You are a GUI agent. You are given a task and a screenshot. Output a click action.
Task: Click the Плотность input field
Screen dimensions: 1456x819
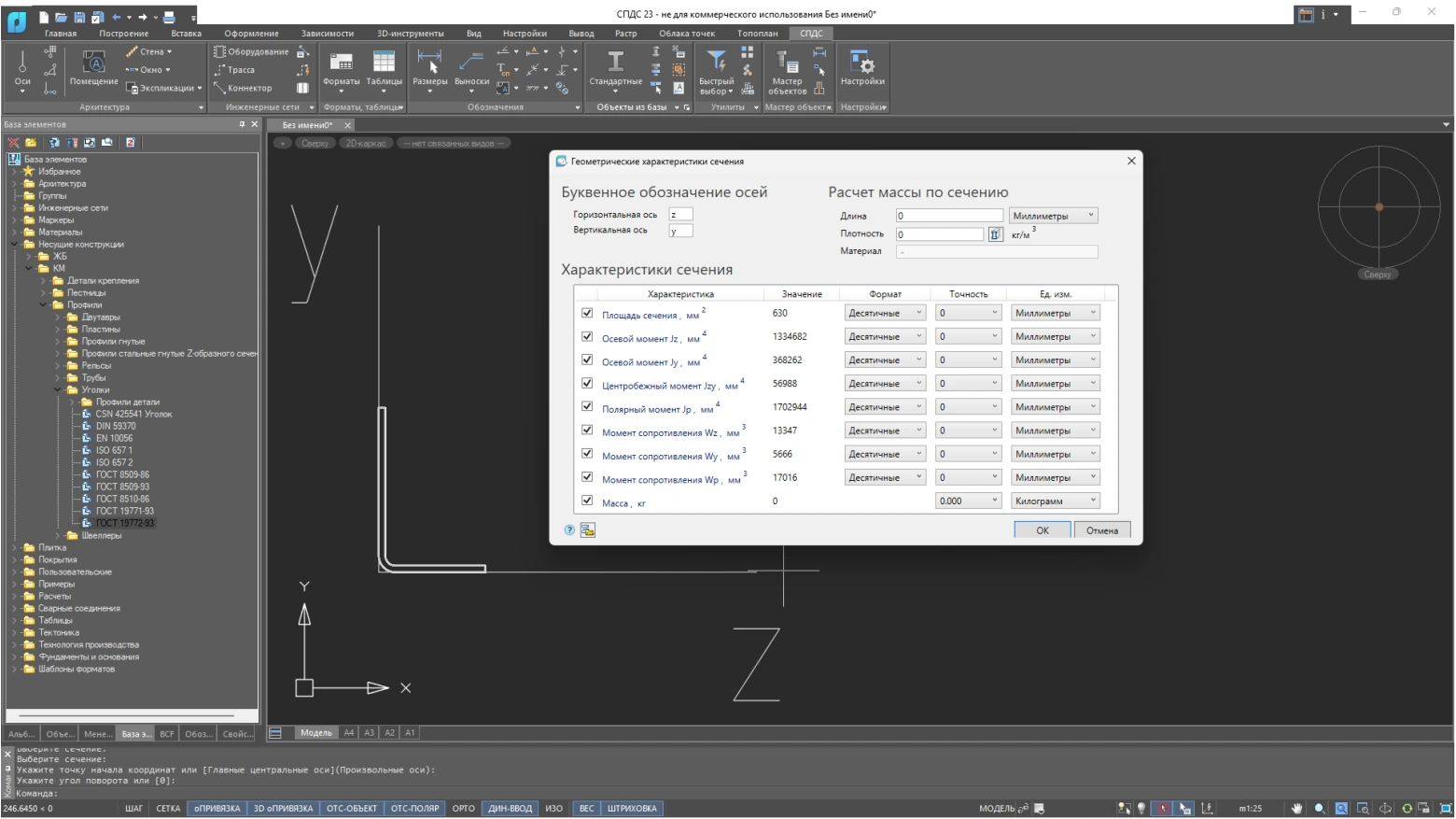[939, 234]
